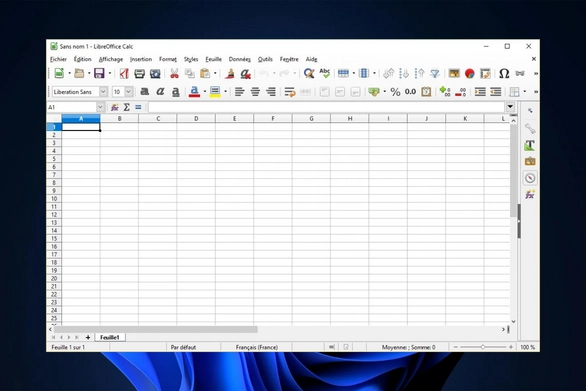
Task: Open the Édition menu
Action: [83, 59]
